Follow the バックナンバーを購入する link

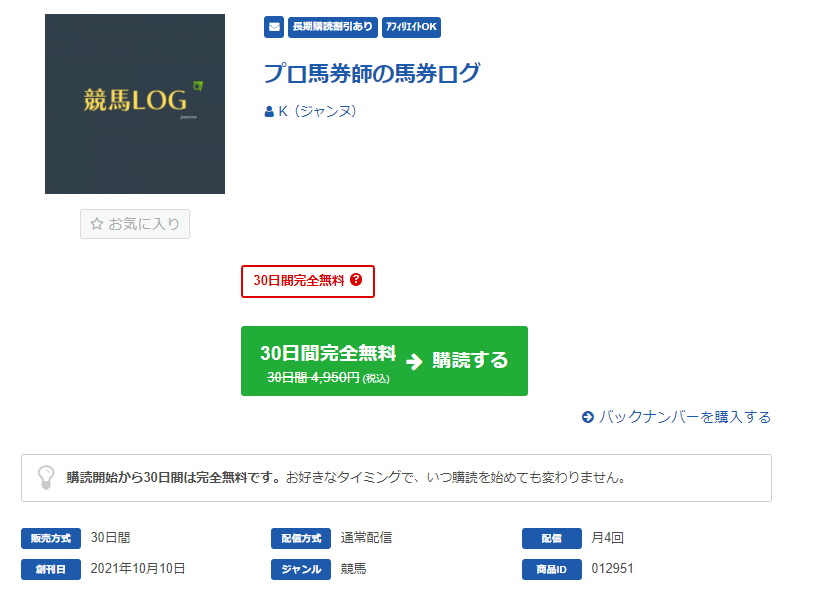684,417
